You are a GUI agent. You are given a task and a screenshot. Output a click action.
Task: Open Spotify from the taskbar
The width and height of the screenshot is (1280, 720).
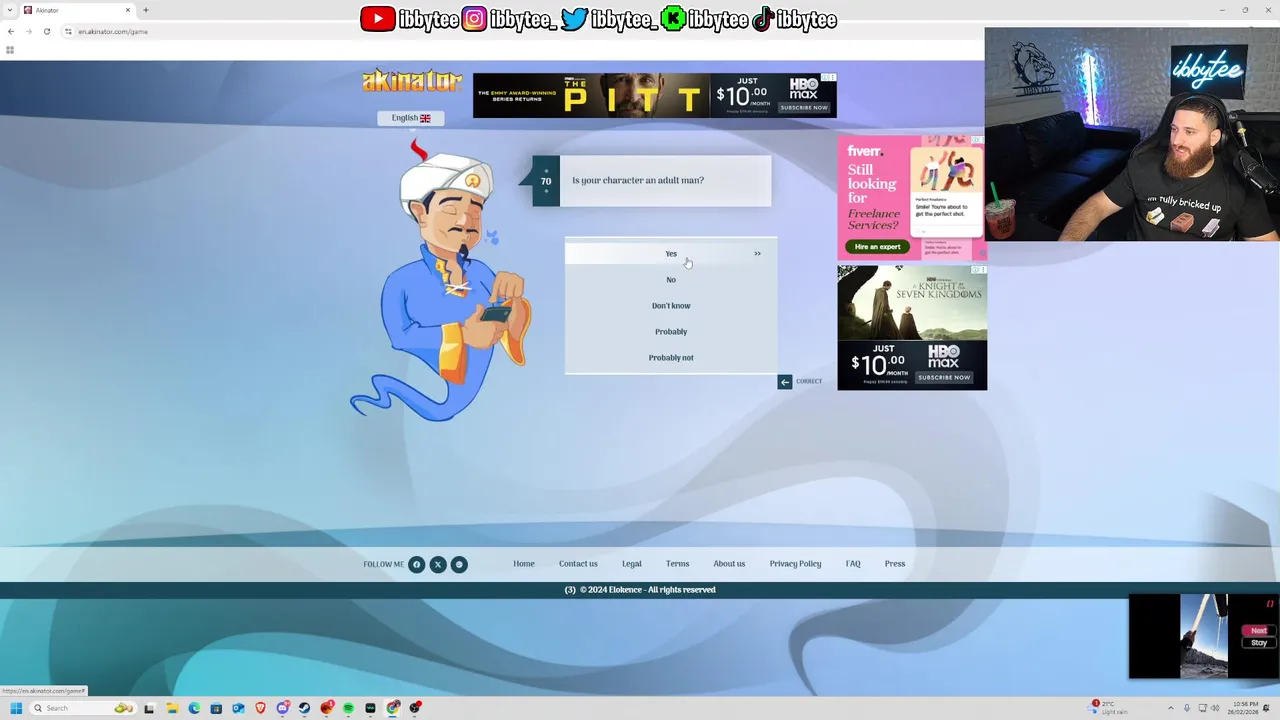point(348,708)
